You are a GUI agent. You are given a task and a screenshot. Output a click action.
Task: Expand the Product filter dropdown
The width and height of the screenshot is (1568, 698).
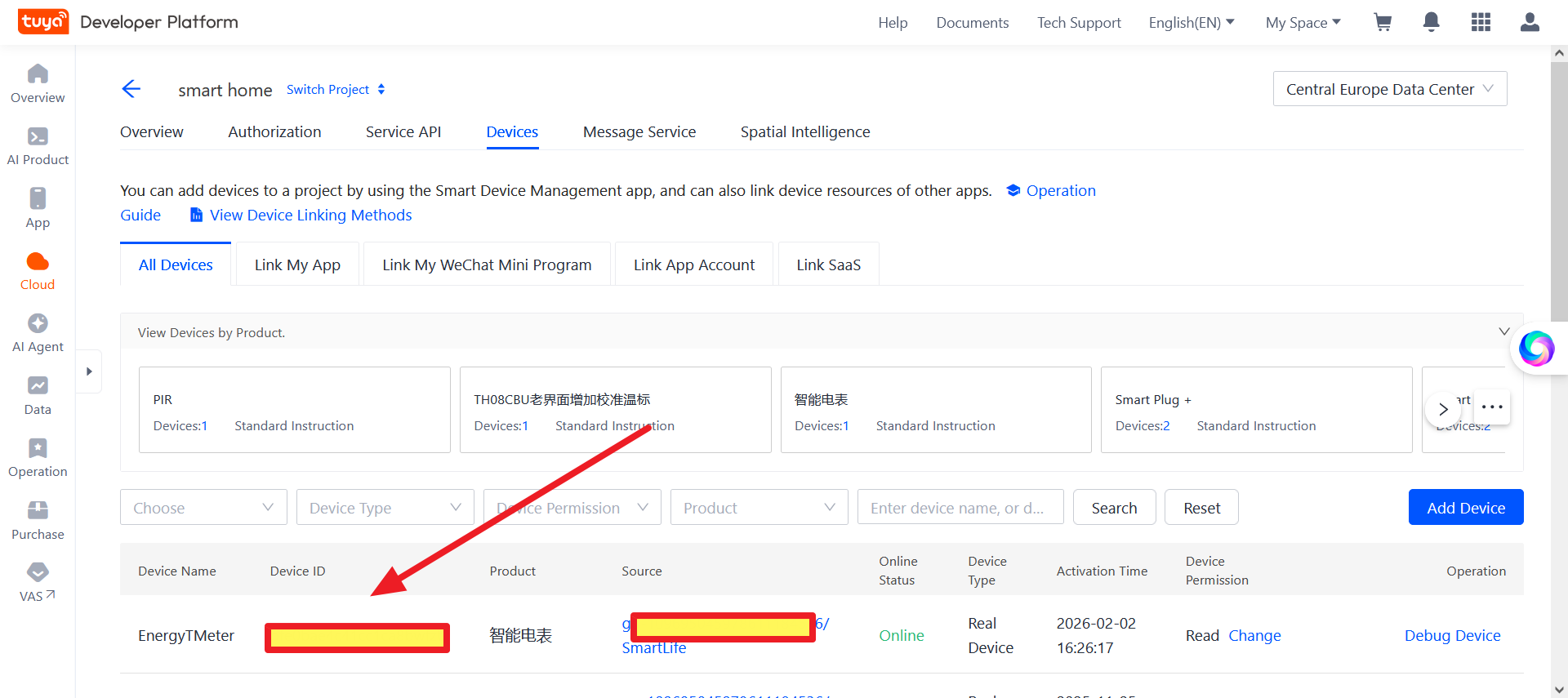point(759,508)
